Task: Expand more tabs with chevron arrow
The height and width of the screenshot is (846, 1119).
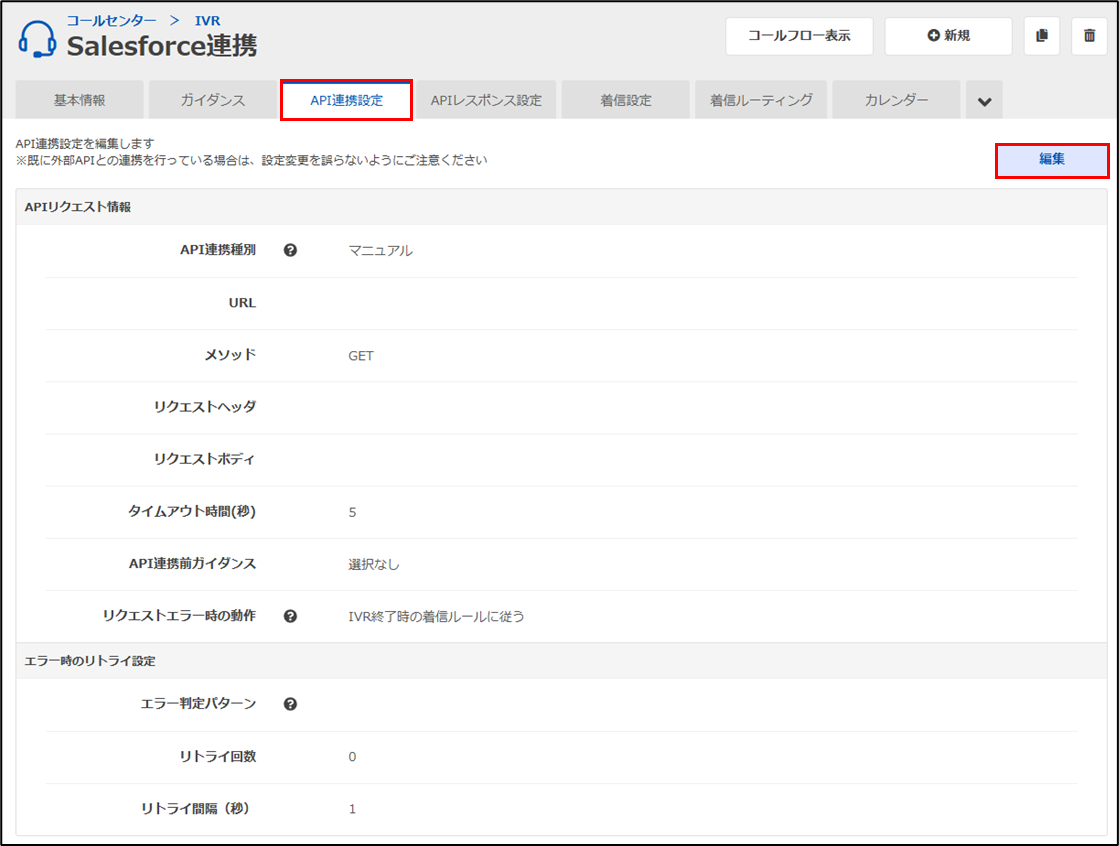Action: pyautogui.click(x=984, y=101)
